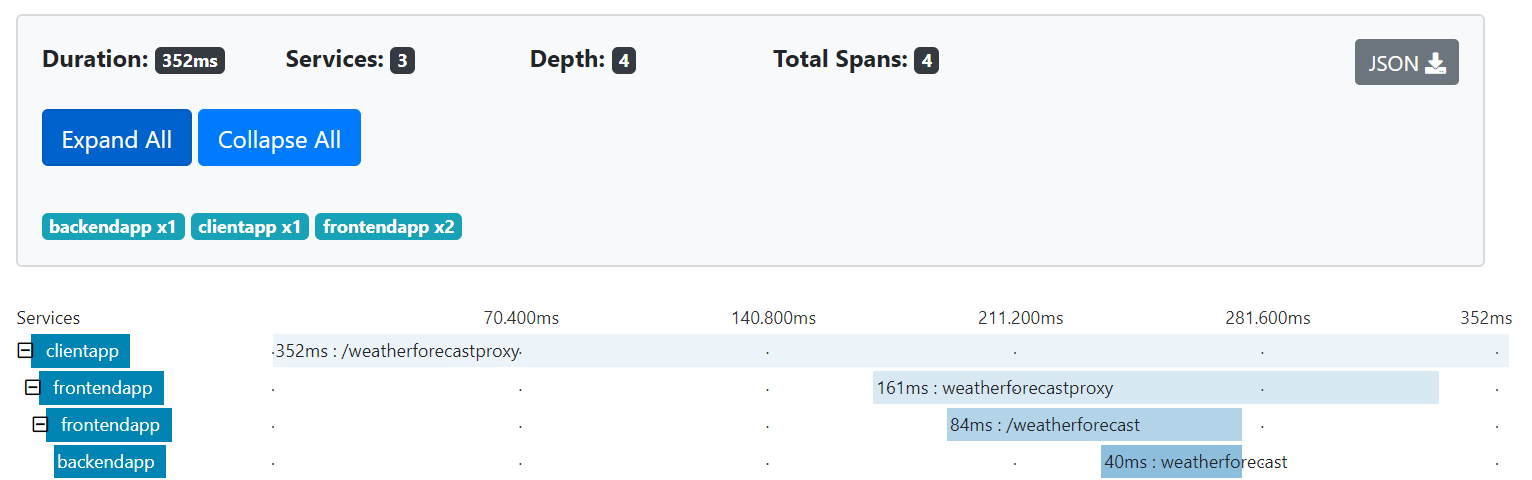
Task: Collapse the clientapp tree node
Action: tap(24, 351)
